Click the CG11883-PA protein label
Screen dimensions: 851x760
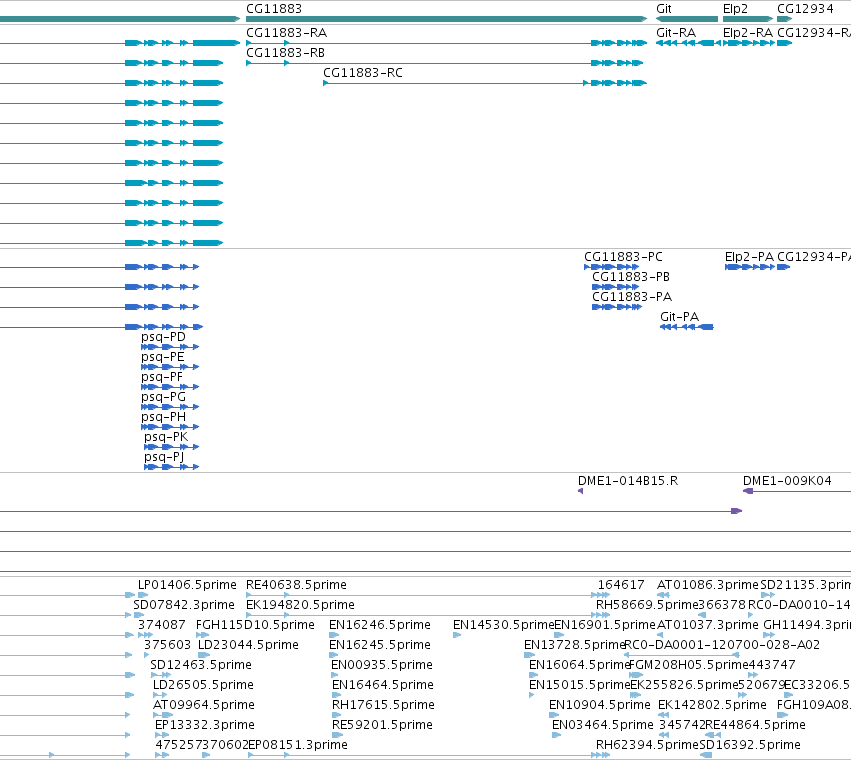click(632, 297)
